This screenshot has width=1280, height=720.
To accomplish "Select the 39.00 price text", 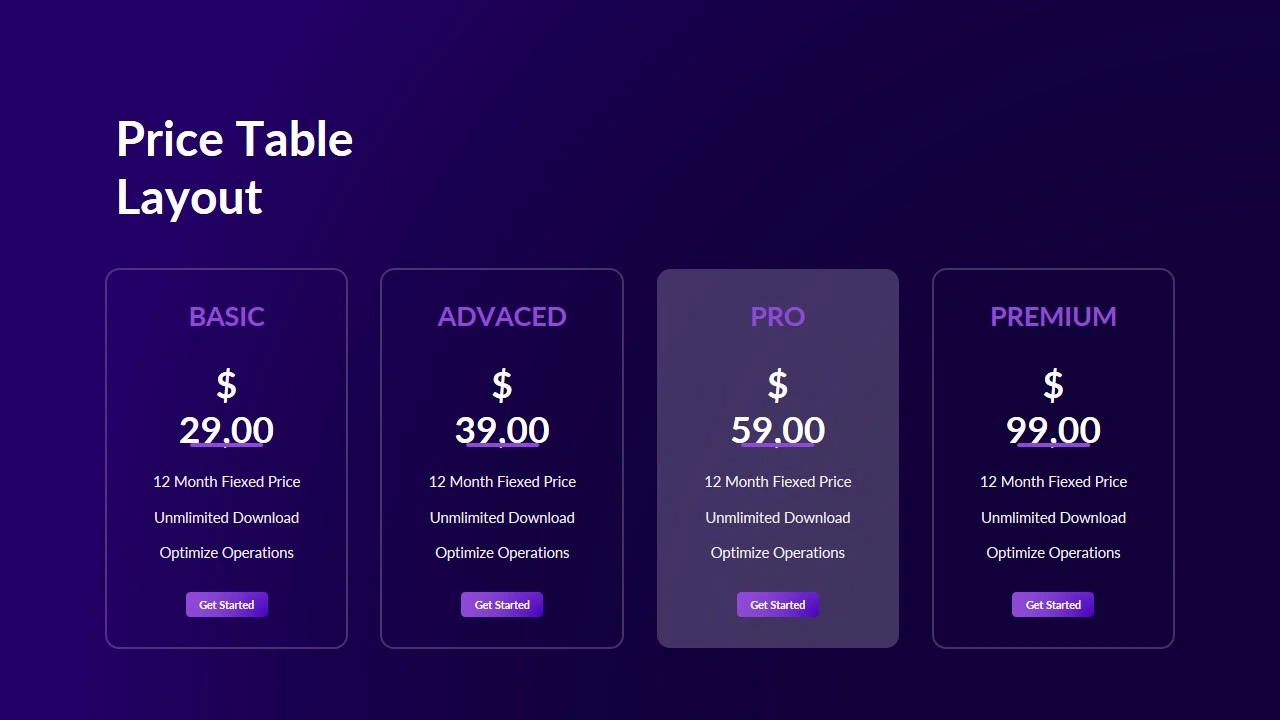I will click(502, 431).
